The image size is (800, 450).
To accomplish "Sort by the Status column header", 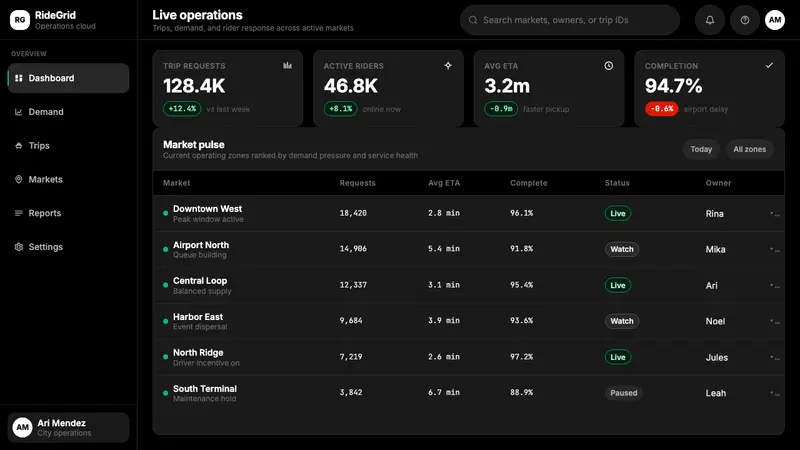I will pos(617,183).
